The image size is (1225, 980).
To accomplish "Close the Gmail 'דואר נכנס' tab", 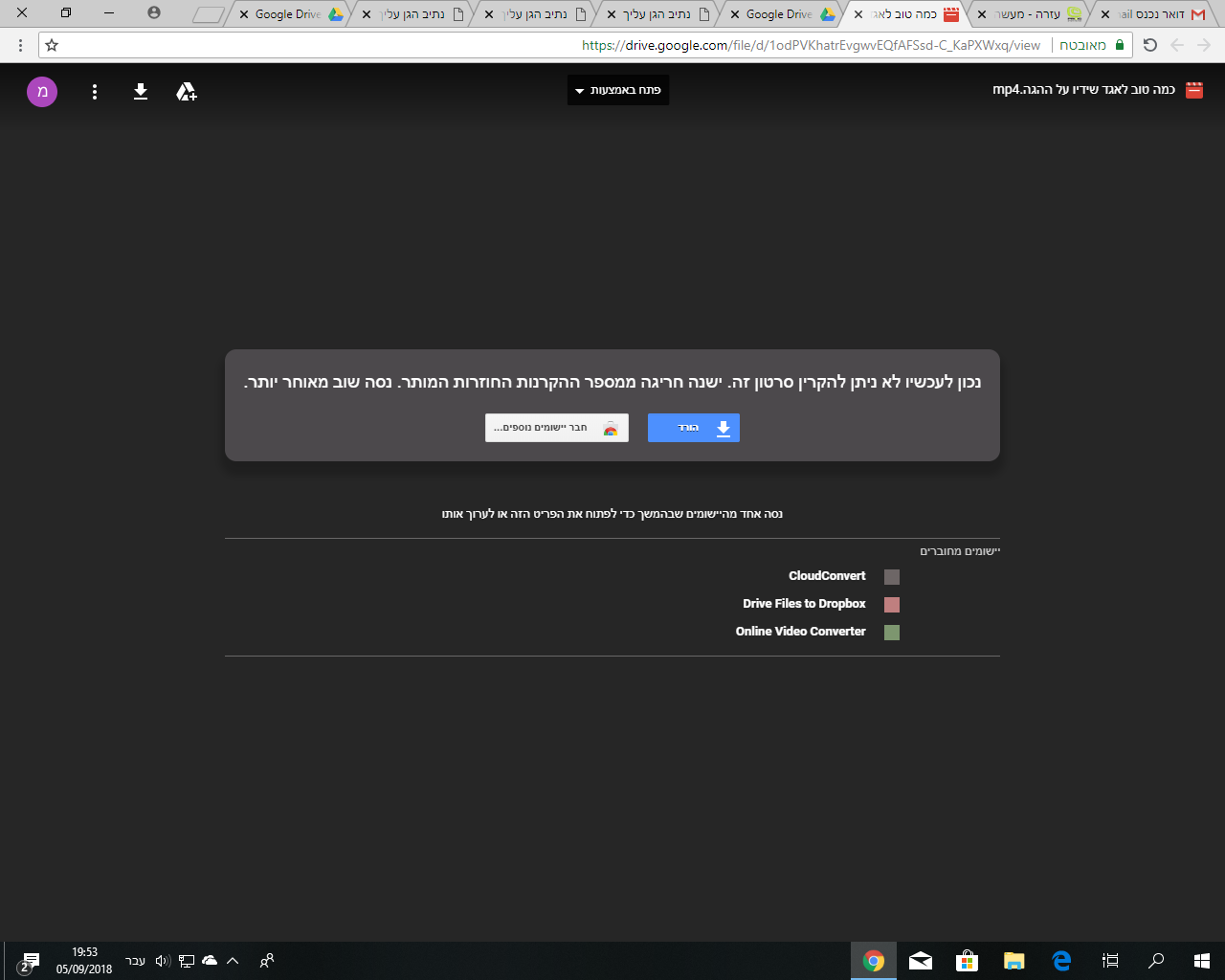I will click(1105, 14).
